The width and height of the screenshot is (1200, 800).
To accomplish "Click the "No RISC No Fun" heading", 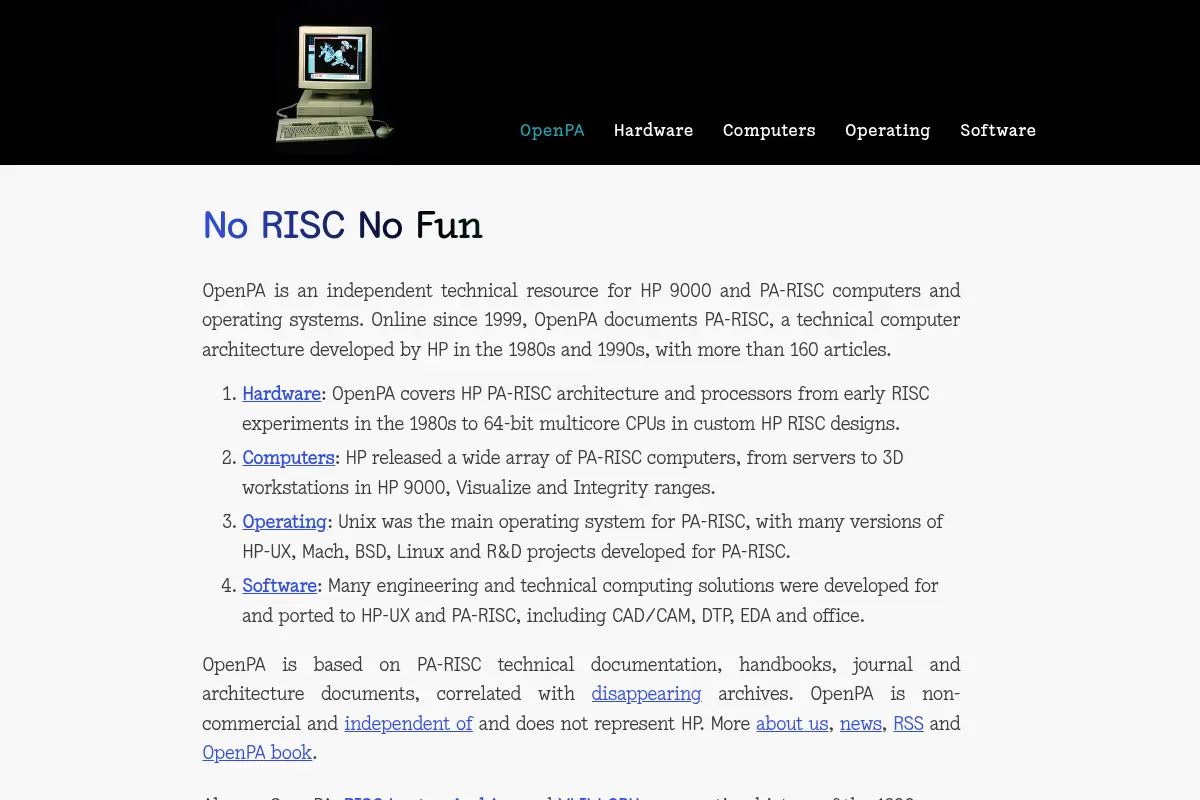I will point(342,225).
